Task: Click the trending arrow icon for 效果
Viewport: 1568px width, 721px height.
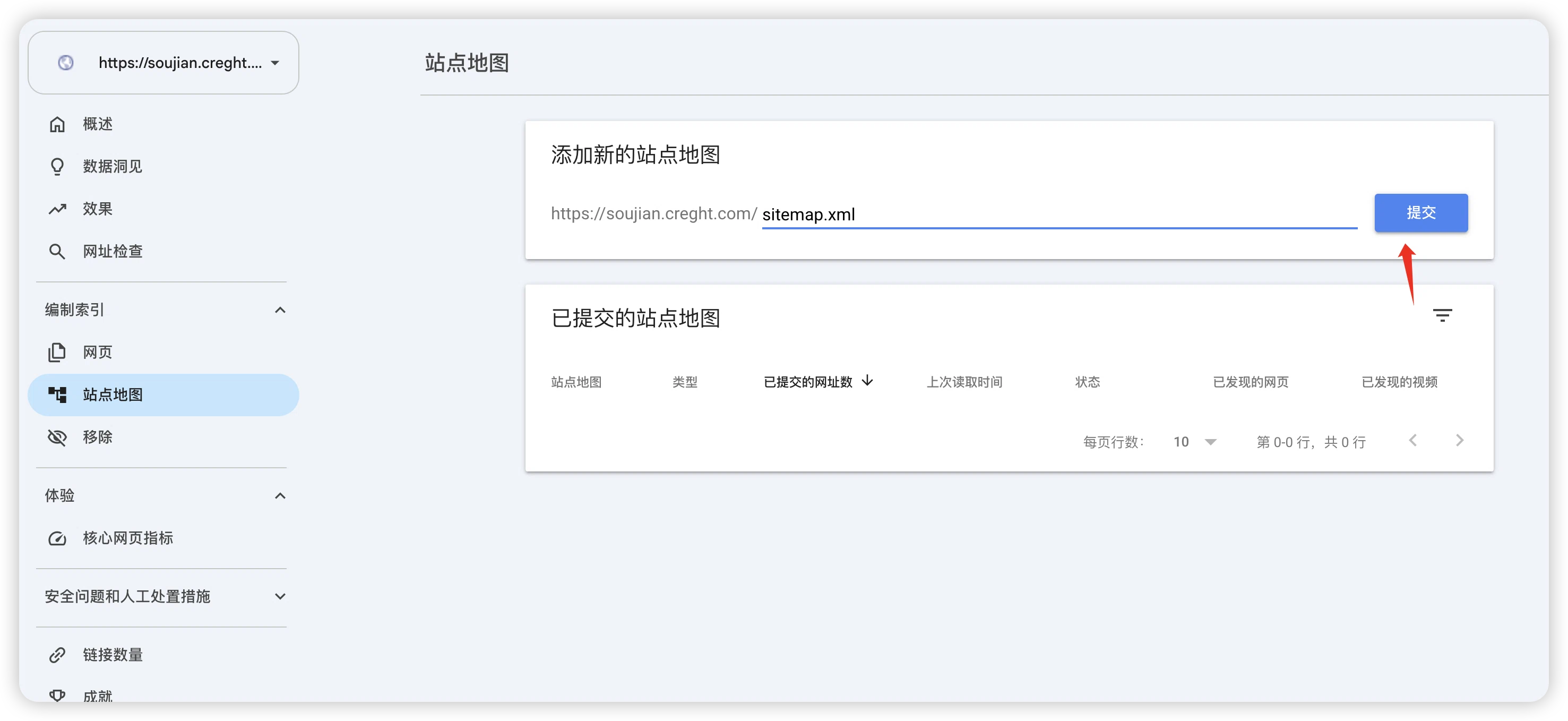Action: (x=57, y=209)
